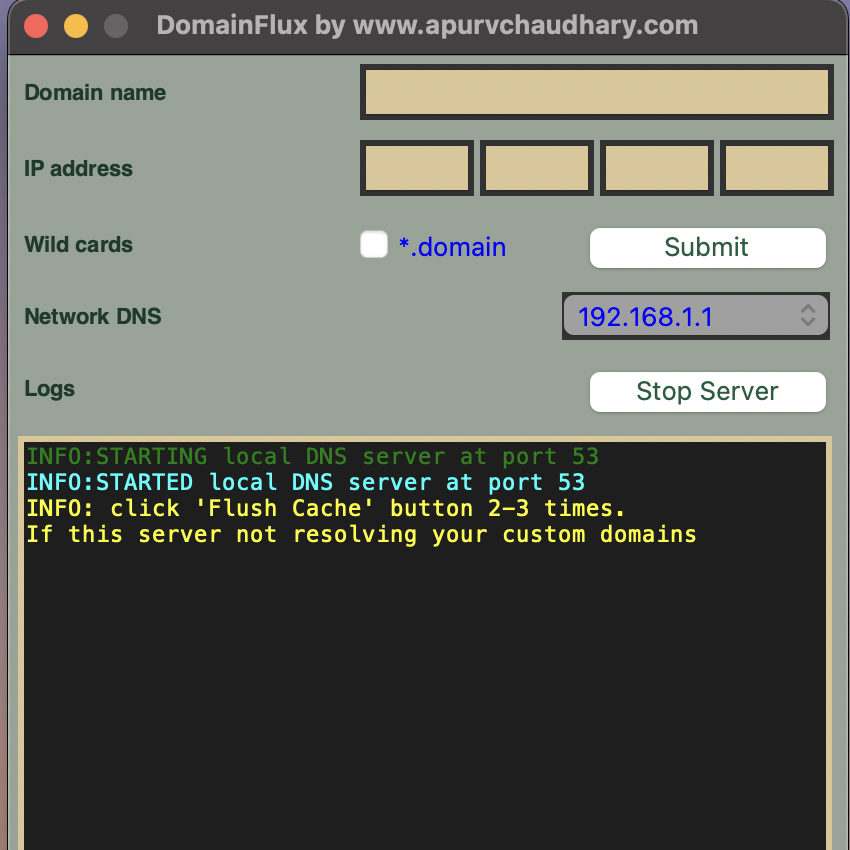Enable the wildcard *.domain checkbox
This screenshot has width=850, height=850.
click(374, 245)
